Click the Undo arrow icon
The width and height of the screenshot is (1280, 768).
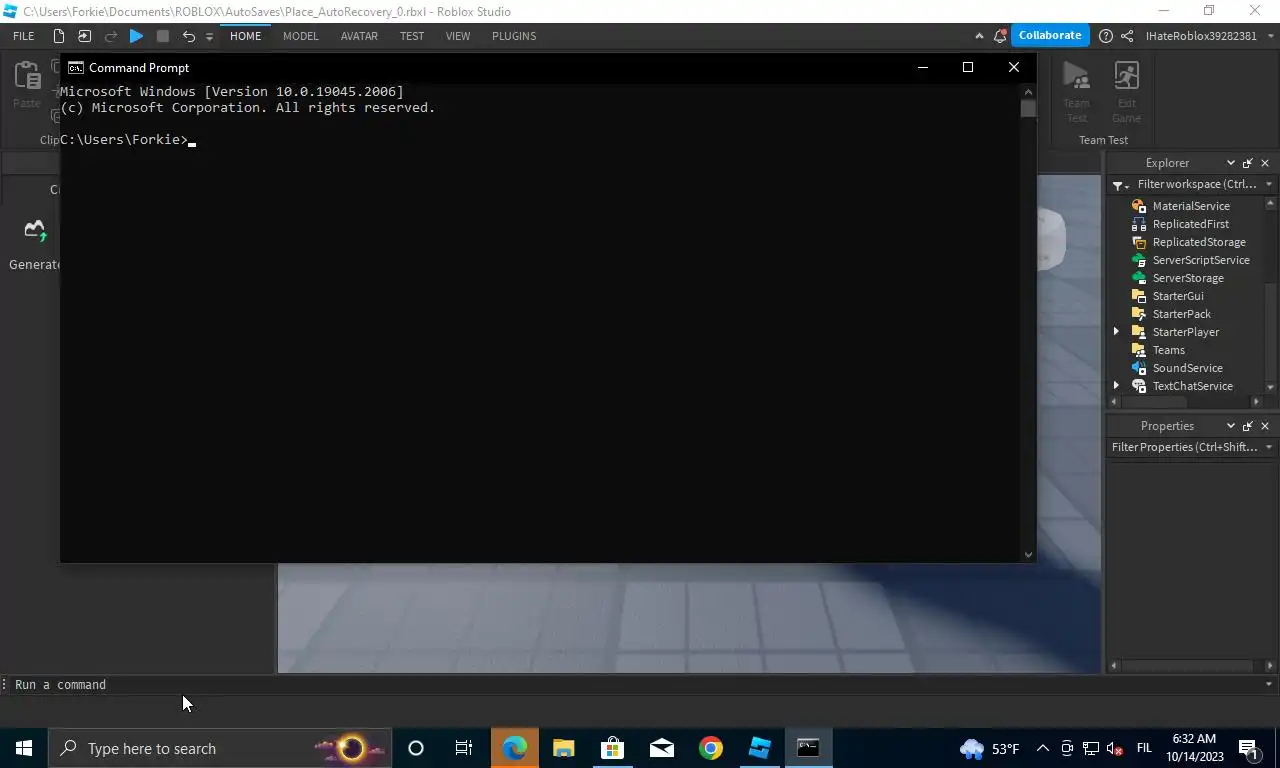188,36
